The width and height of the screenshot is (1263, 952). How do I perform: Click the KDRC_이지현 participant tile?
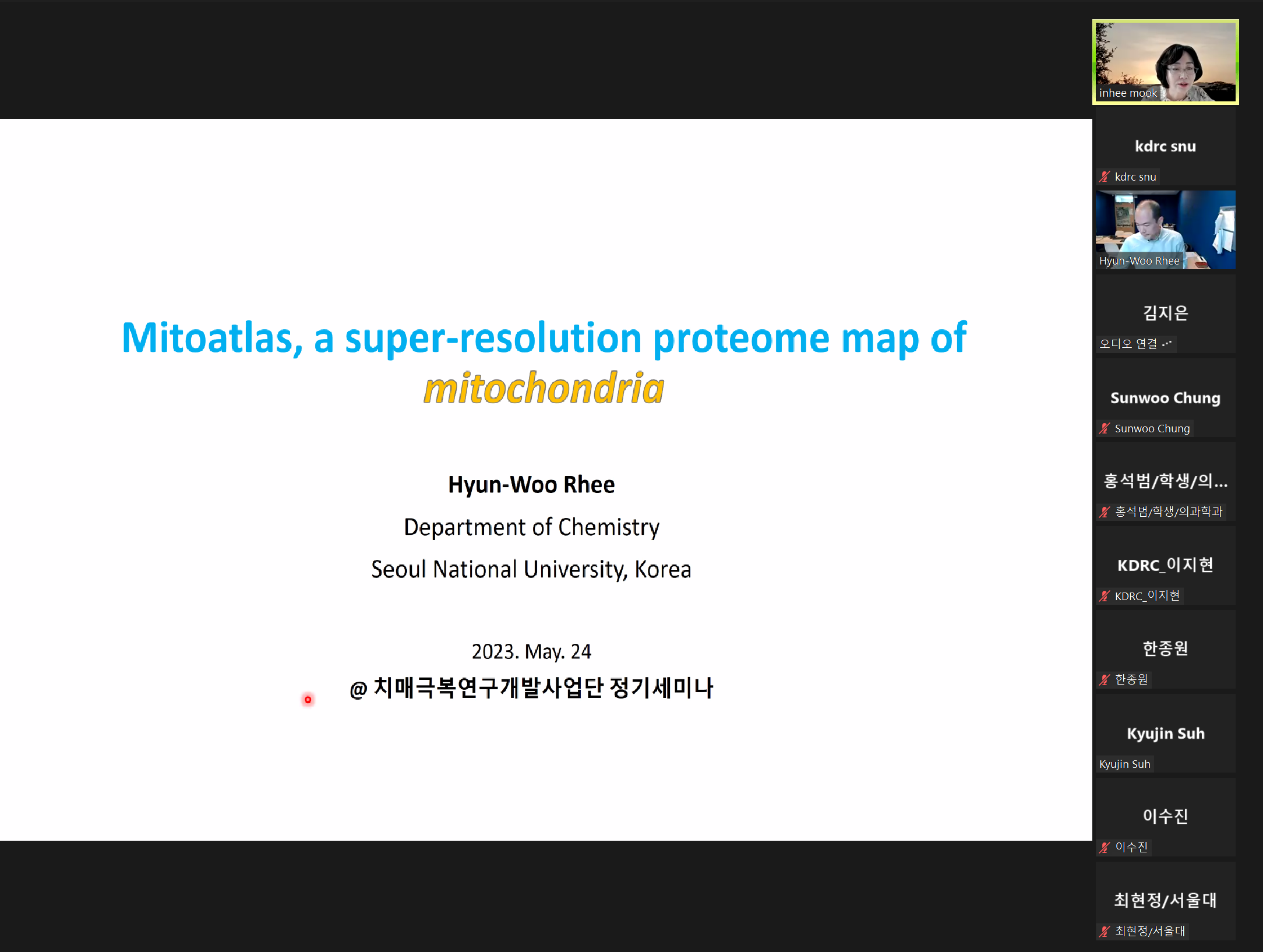click(x=1165, y=565)
